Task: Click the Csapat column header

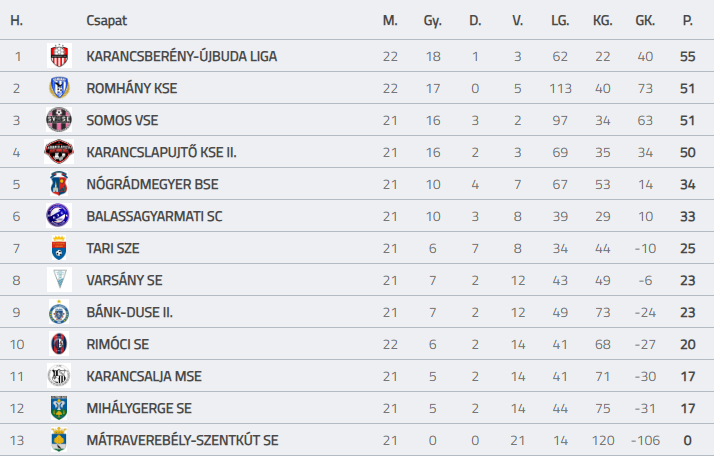Action: 107,20
